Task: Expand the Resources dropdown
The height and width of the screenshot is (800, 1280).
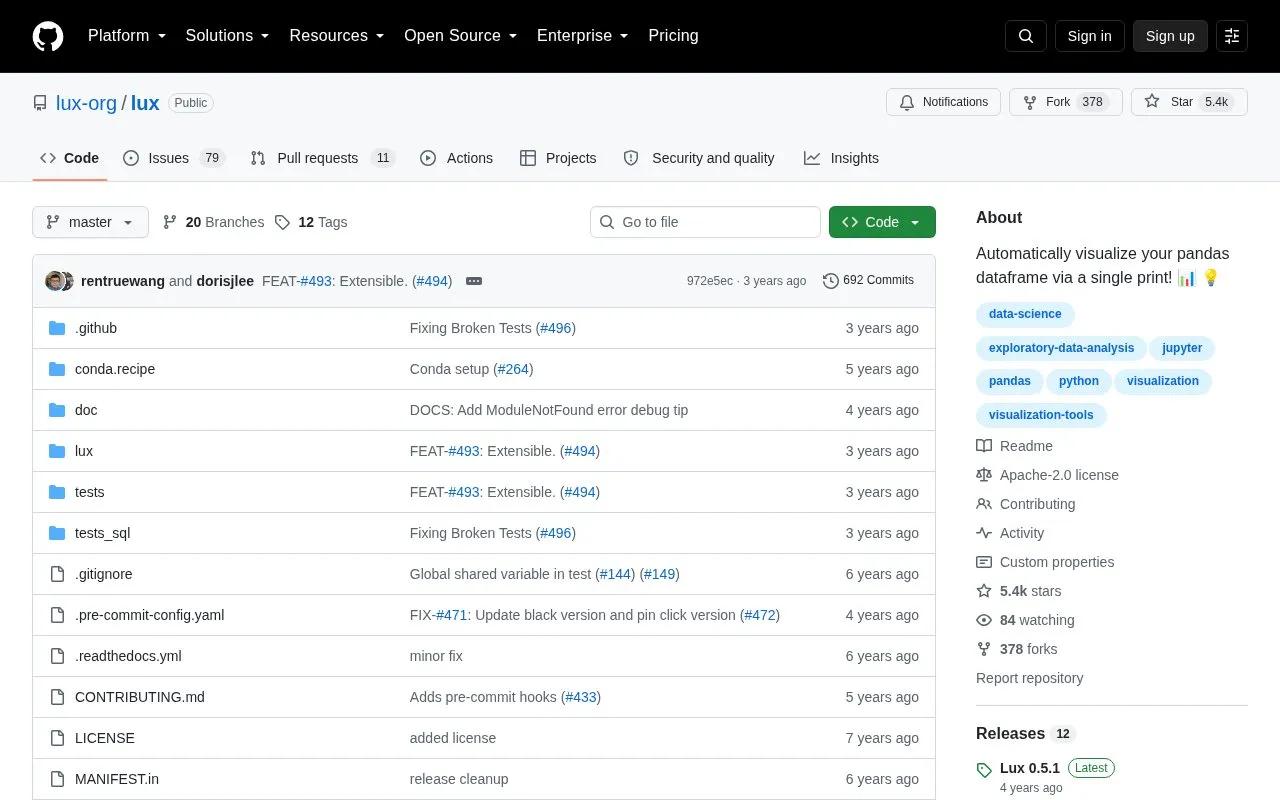Action: pos(337,36)
